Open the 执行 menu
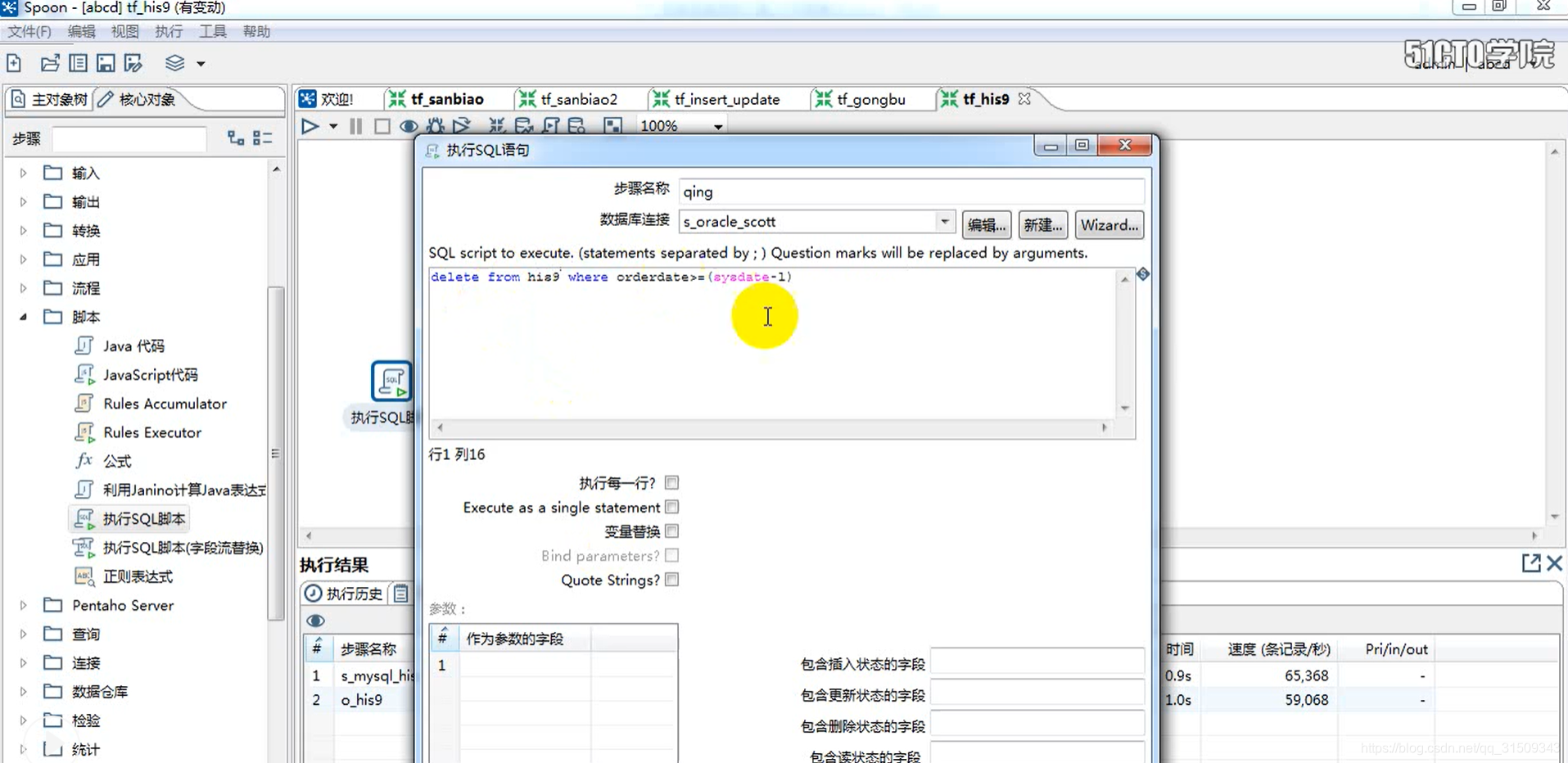The height and width of the screenshot is (763, 1568). coord(169,31)
